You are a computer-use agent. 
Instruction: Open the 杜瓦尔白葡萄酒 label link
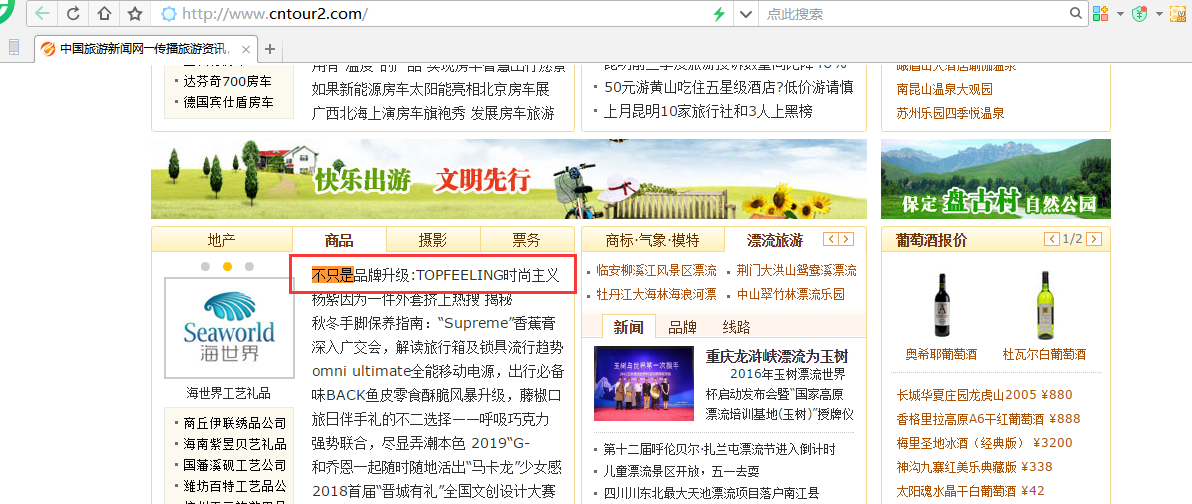point(1045,354)
